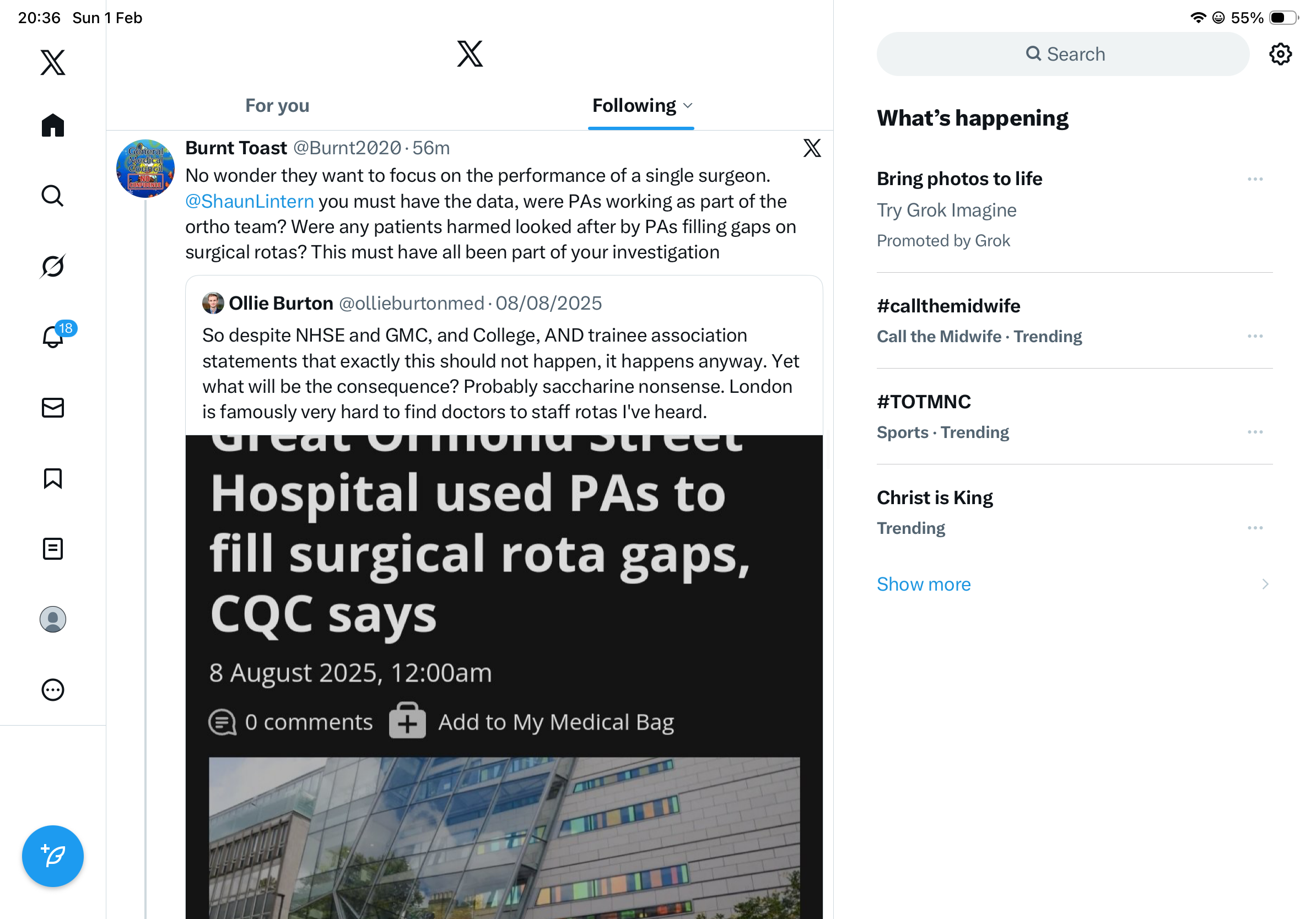Open Messages envelope icon
Viewport: 1316px width, 919px height.
point(53,407)
